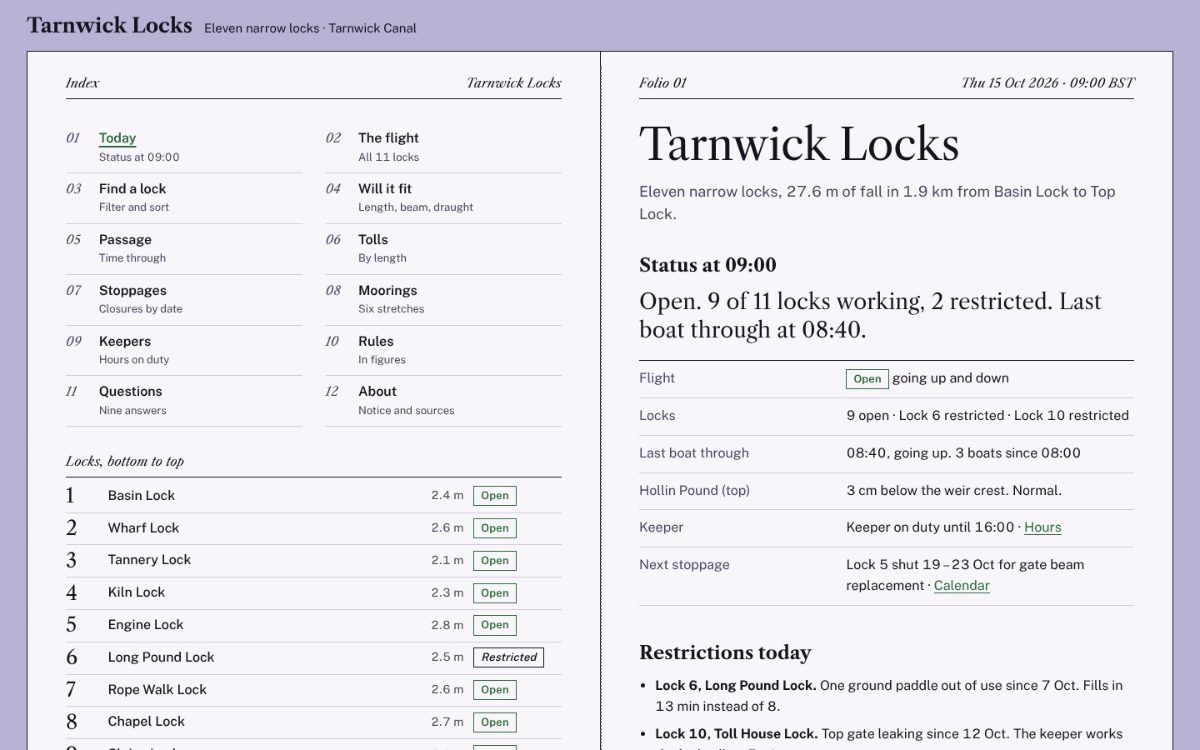Click the Status at 09:00 heading
This screenshot has height=750, width=1200.
[x=708, y=265]
